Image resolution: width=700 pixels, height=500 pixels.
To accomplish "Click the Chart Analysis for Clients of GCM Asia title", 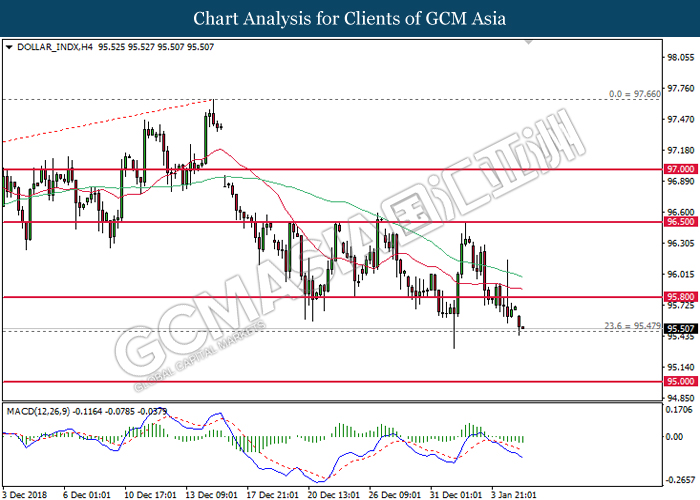I will [350, 19].
